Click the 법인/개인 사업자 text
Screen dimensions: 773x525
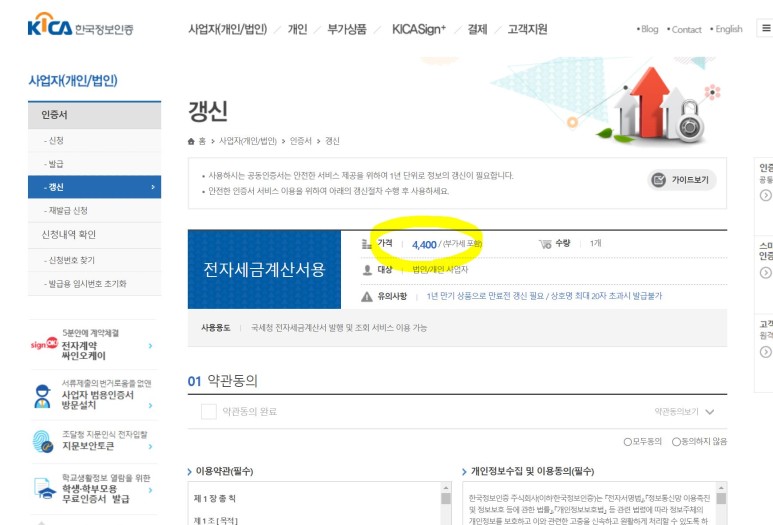tap(440, 270)
